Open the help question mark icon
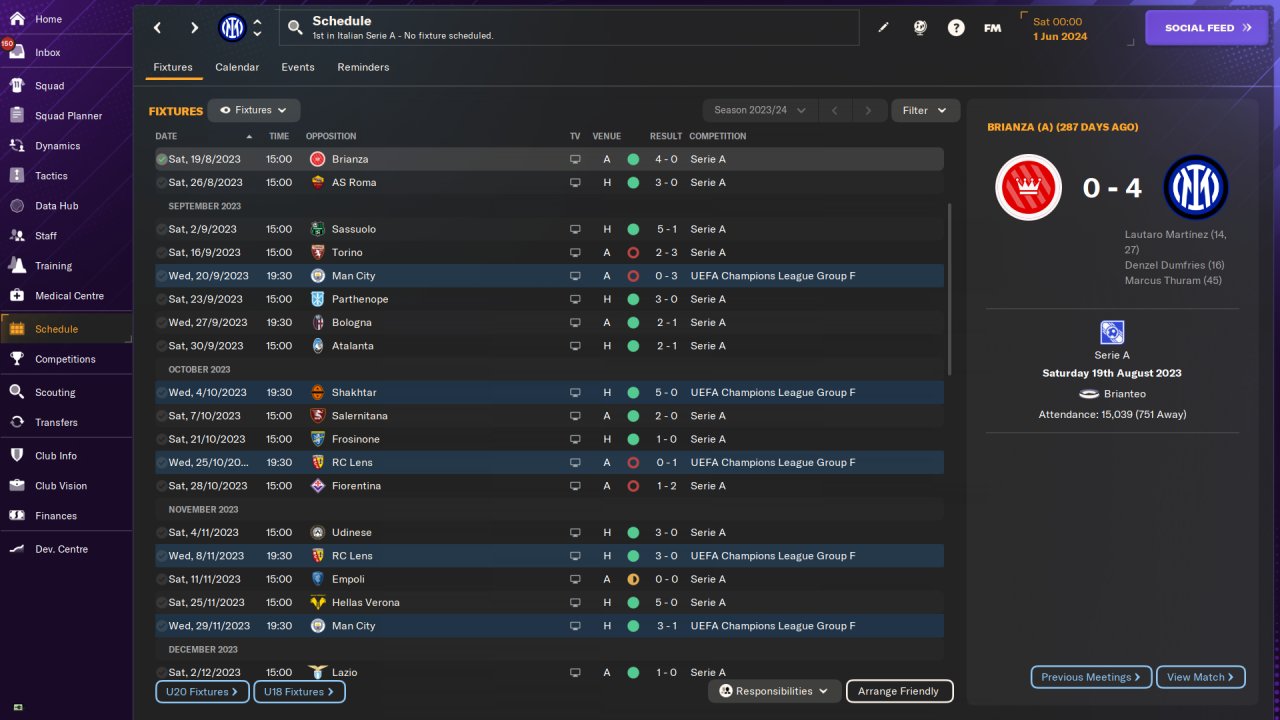The image size is (1280, 720). [x=956, y=28]
